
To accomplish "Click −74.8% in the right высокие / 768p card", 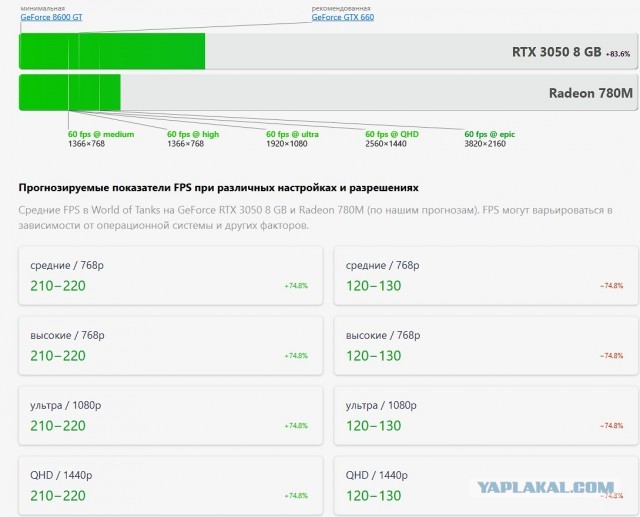I will point(611,356).
